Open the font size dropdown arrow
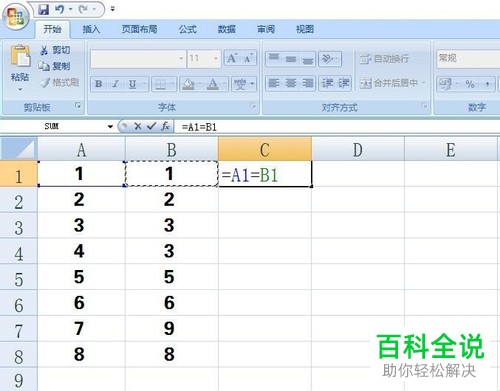The image size is (500, 391). point(216,59)
